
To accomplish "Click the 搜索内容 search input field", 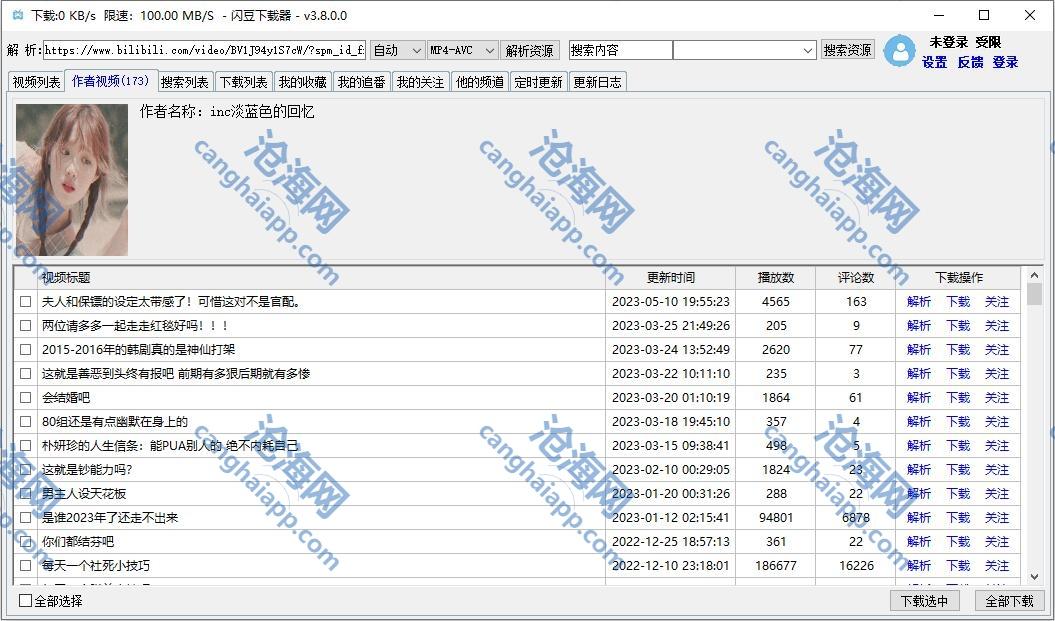I will point(620,50).
